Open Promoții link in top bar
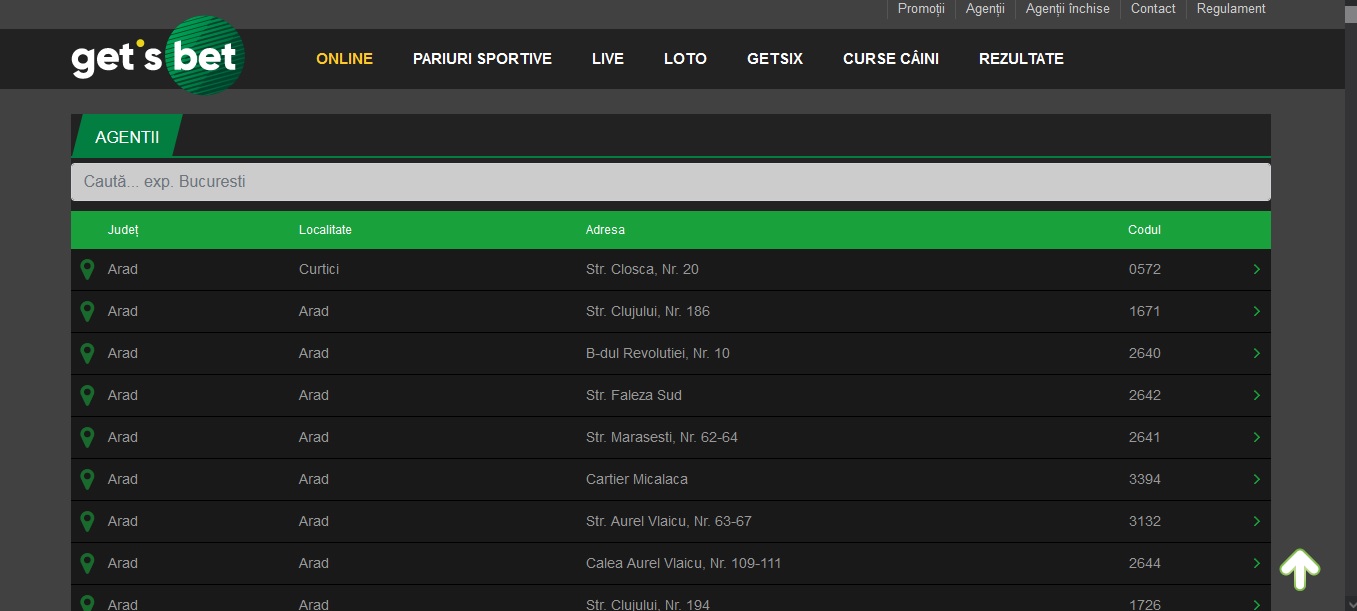The height and width of the screenshot is (611, 1357). click(921, 9)
